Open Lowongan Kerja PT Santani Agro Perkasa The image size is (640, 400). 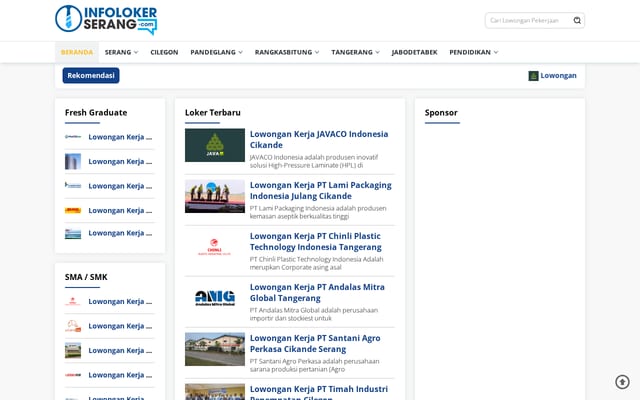coord(315,344)
